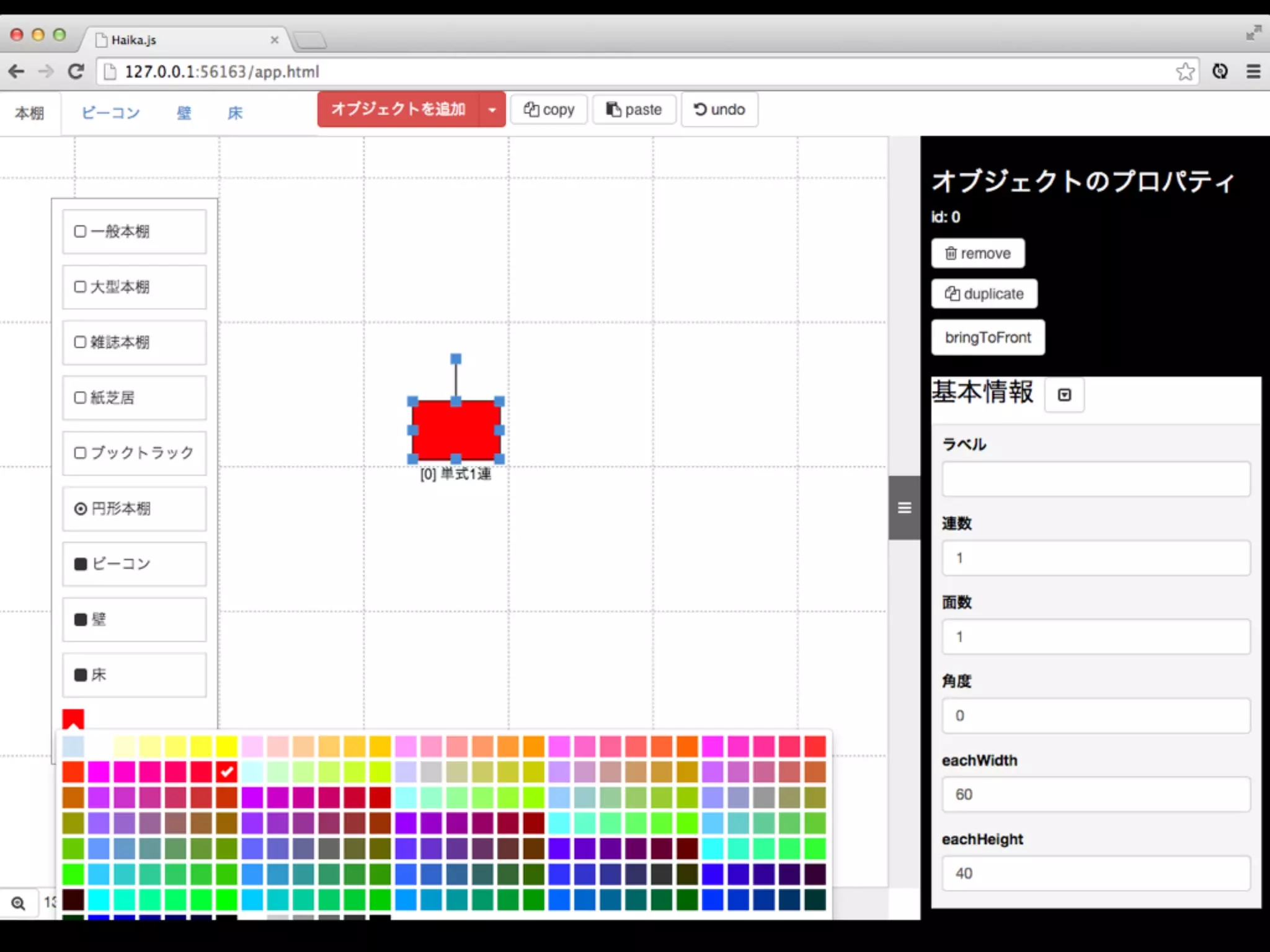Open the dropdown arrow beside オブジェクトを追加

(492, 110)
